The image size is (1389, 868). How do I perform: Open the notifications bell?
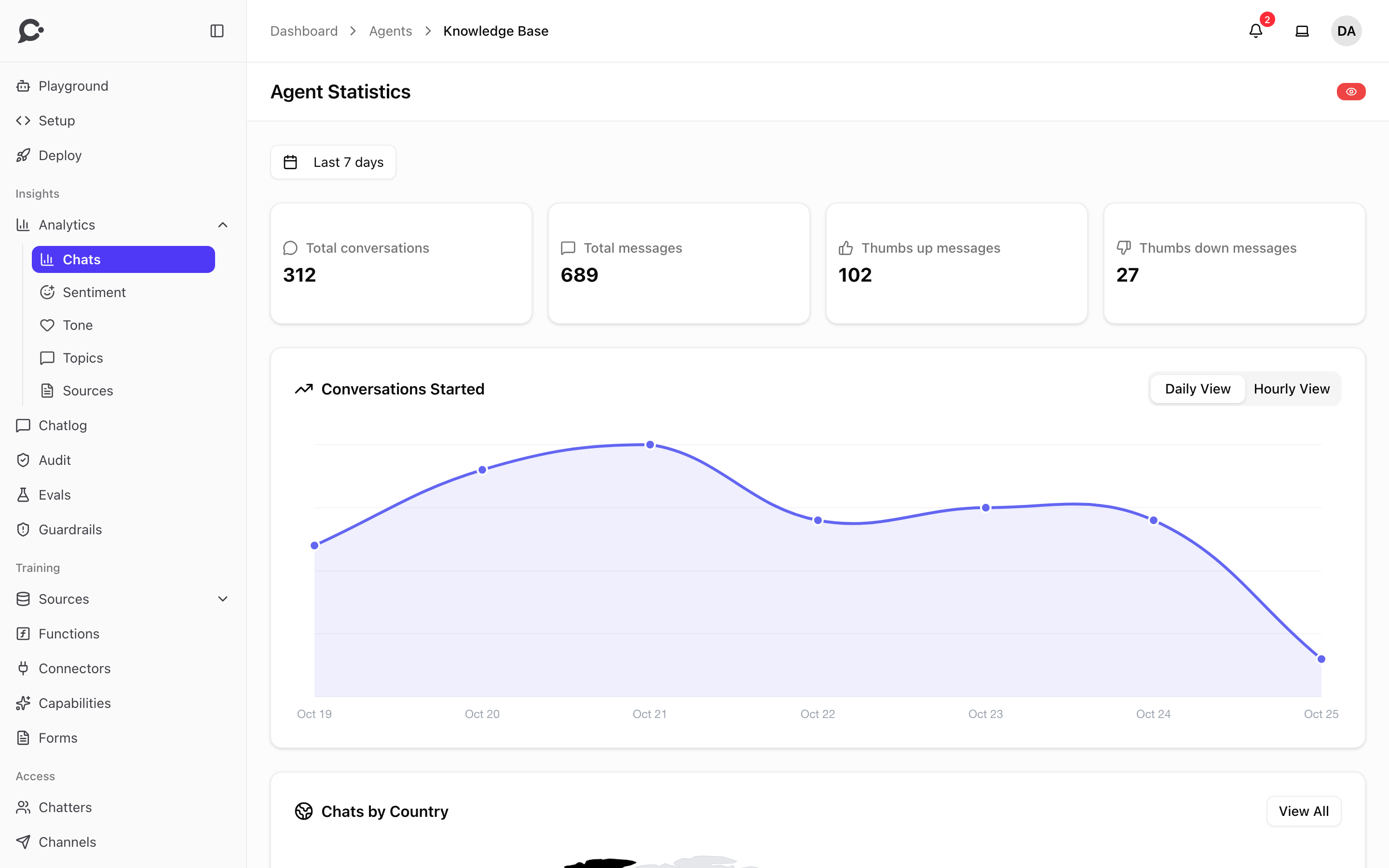pos(1256,31)
